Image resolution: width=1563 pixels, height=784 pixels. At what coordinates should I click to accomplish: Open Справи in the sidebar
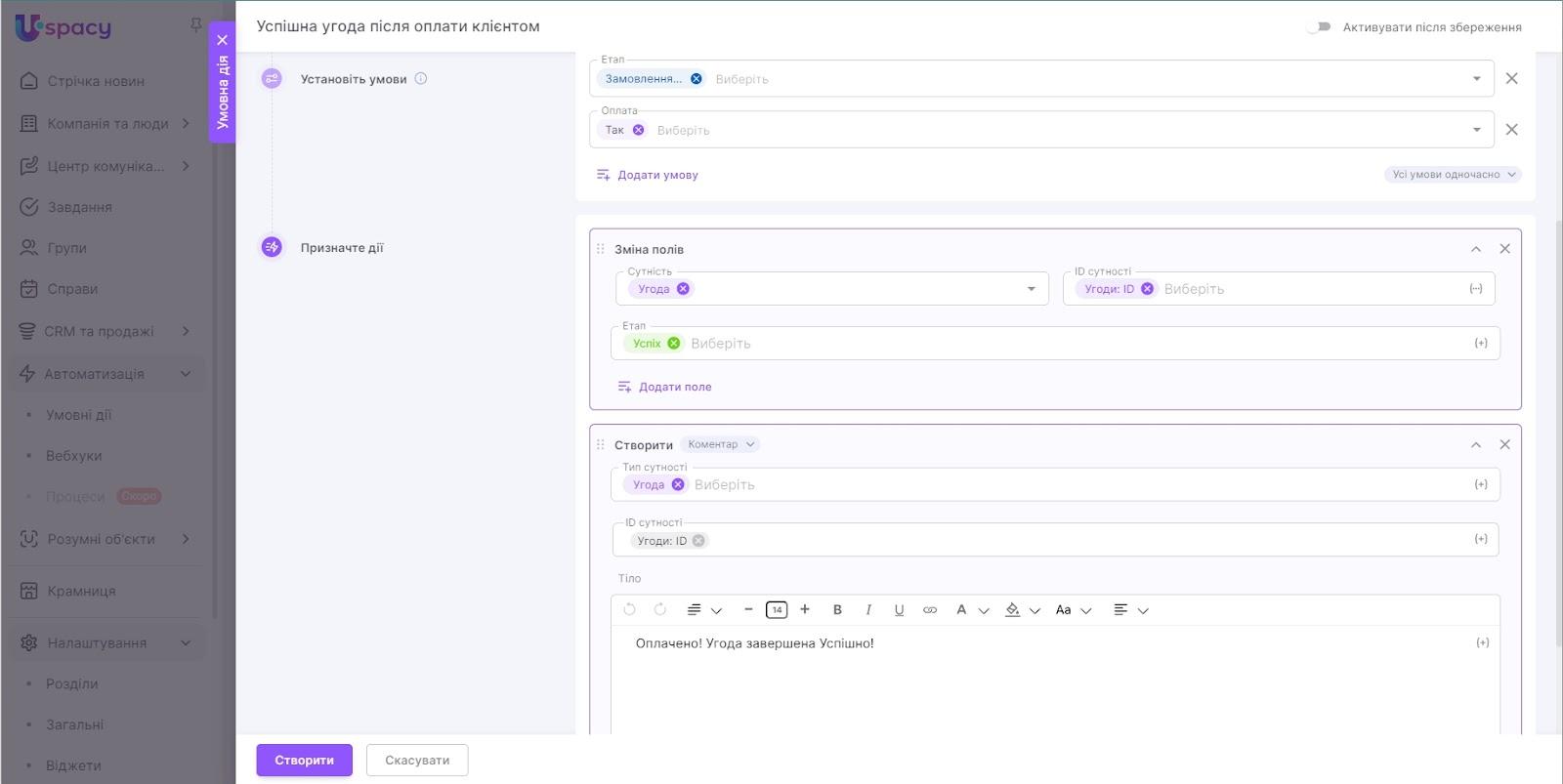(x=72, y=289)
